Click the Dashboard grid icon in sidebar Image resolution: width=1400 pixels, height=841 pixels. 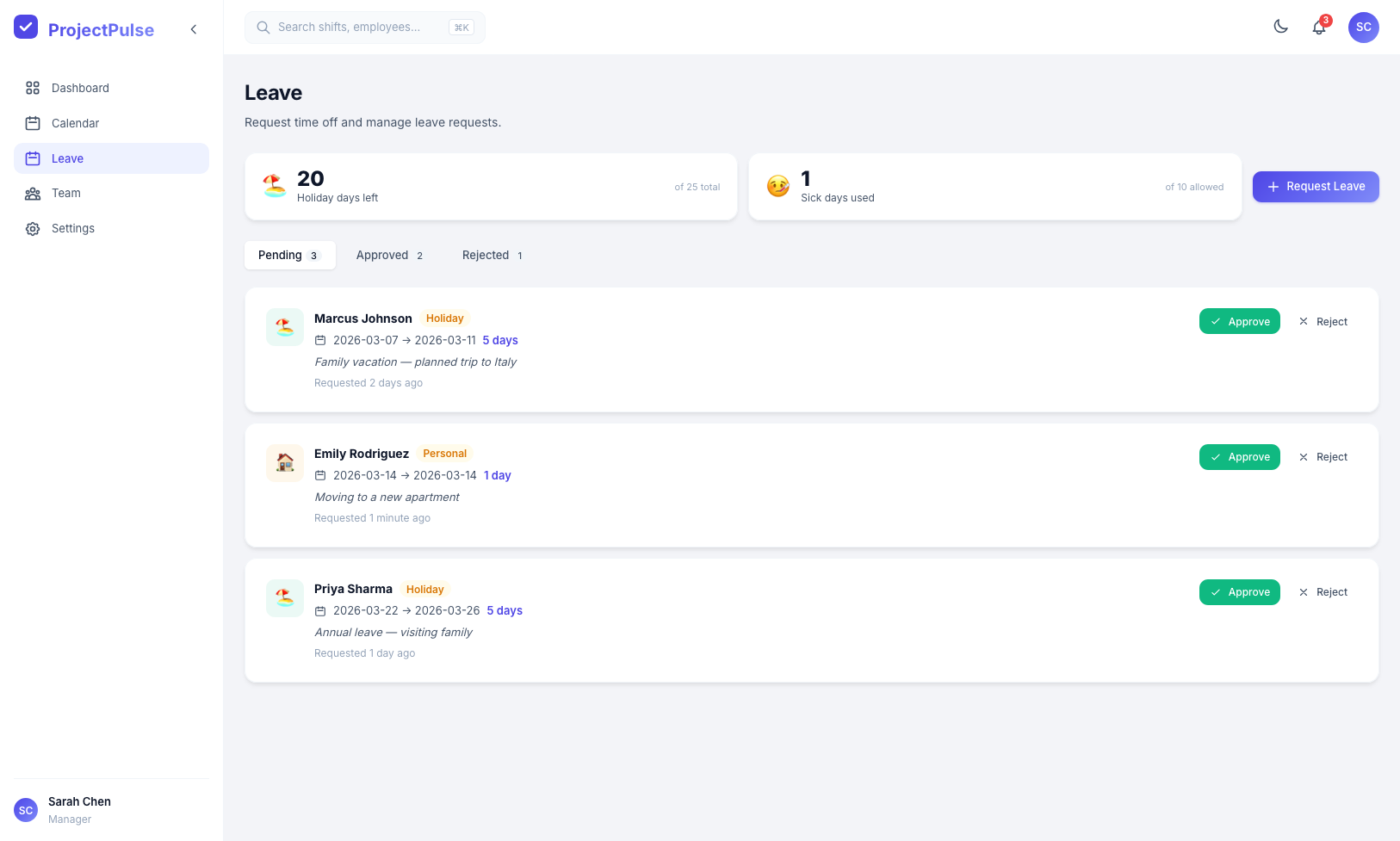[33, 88]
